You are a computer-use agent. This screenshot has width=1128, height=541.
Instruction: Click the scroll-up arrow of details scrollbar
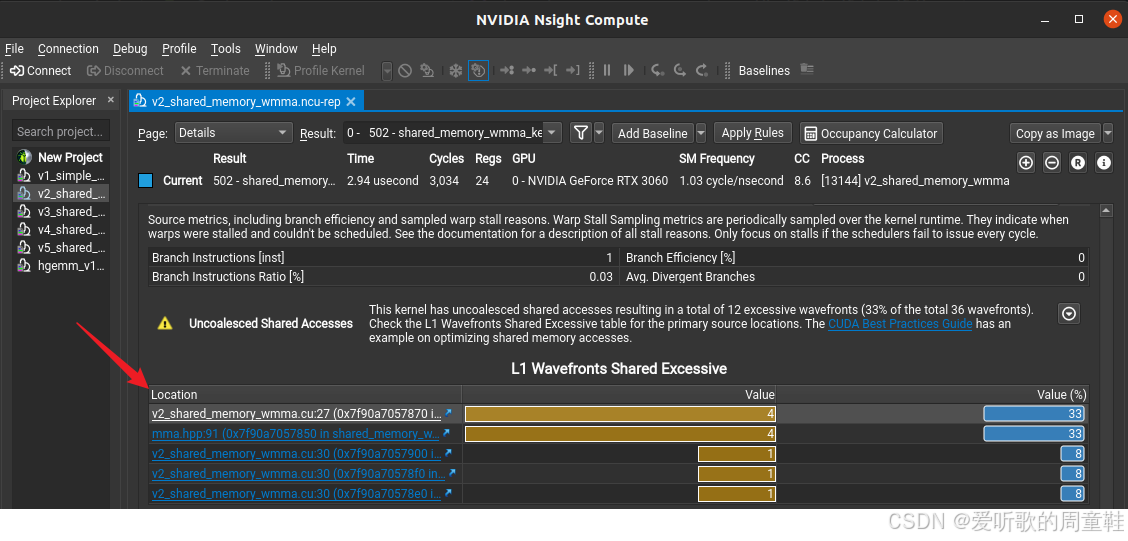click(1106, 210)
